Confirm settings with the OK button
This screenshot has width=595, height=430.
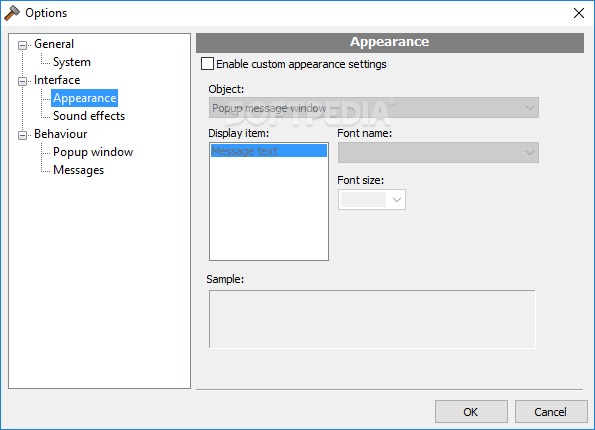tap(471, 412)
